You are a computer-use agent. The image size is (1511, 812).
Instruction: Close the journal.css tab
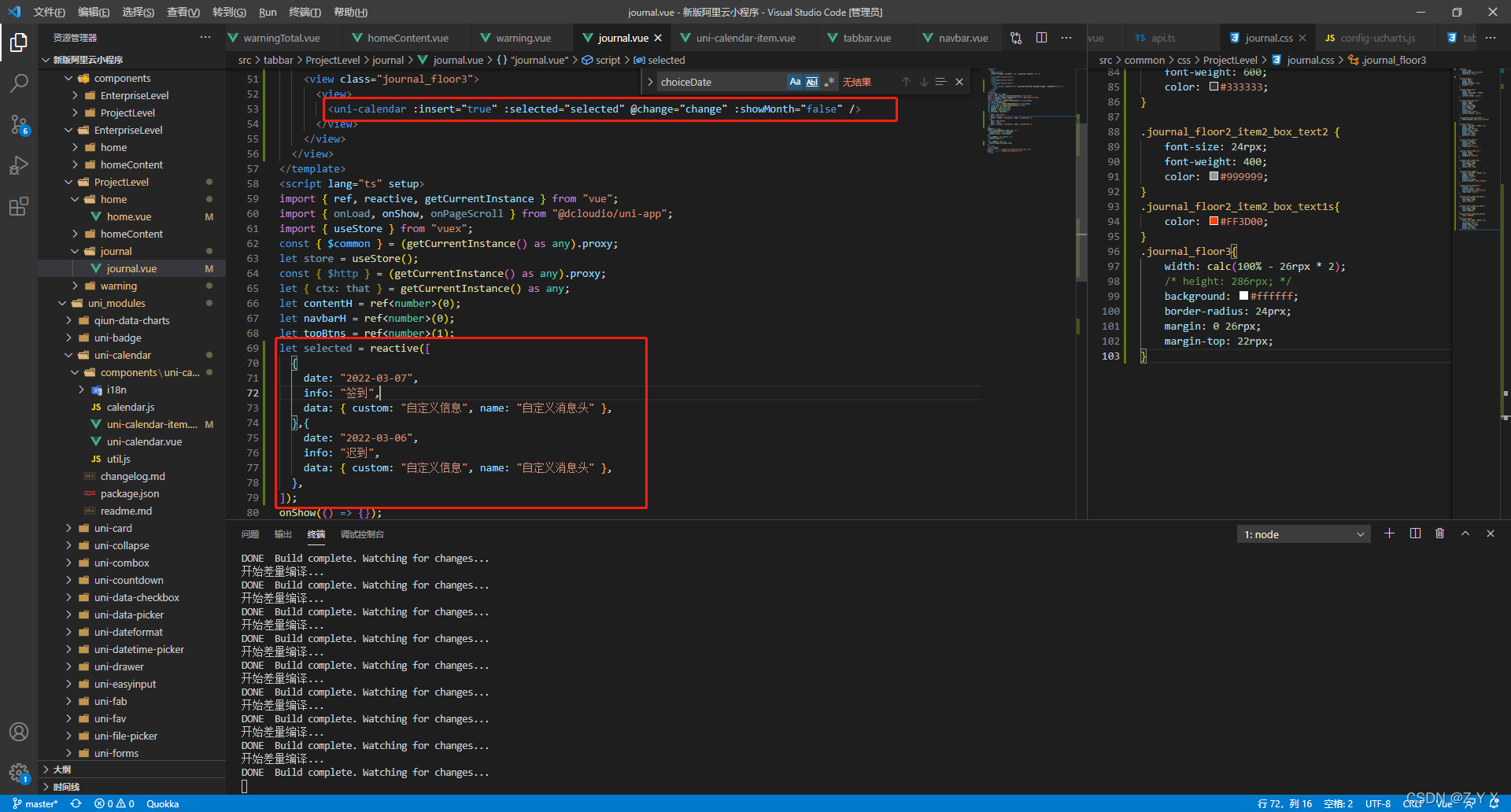tap(1302, 38)
